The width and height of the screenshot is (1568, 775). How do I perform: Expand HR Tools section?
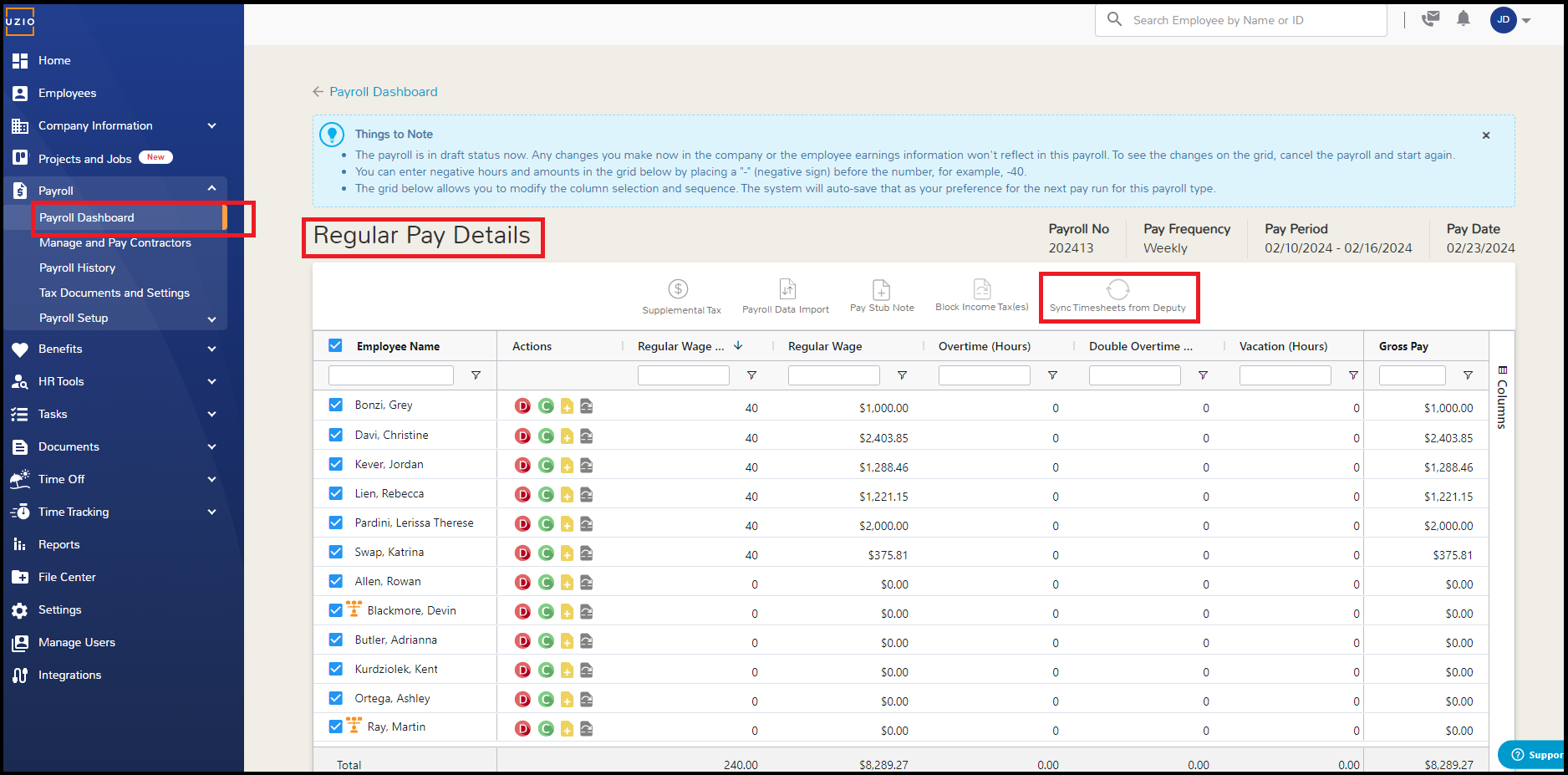[x=211, y=381]
